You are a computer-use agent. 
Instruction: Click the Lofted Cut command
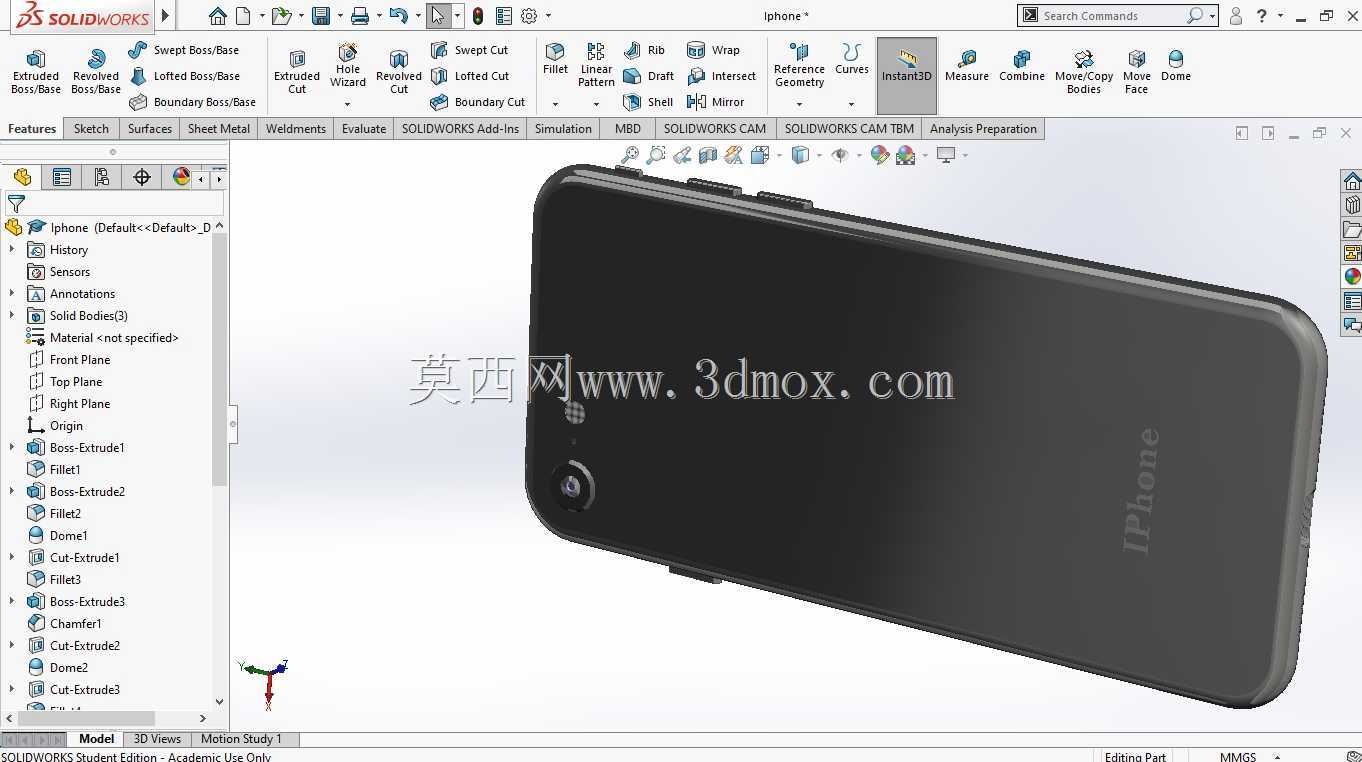click(470, 76)
